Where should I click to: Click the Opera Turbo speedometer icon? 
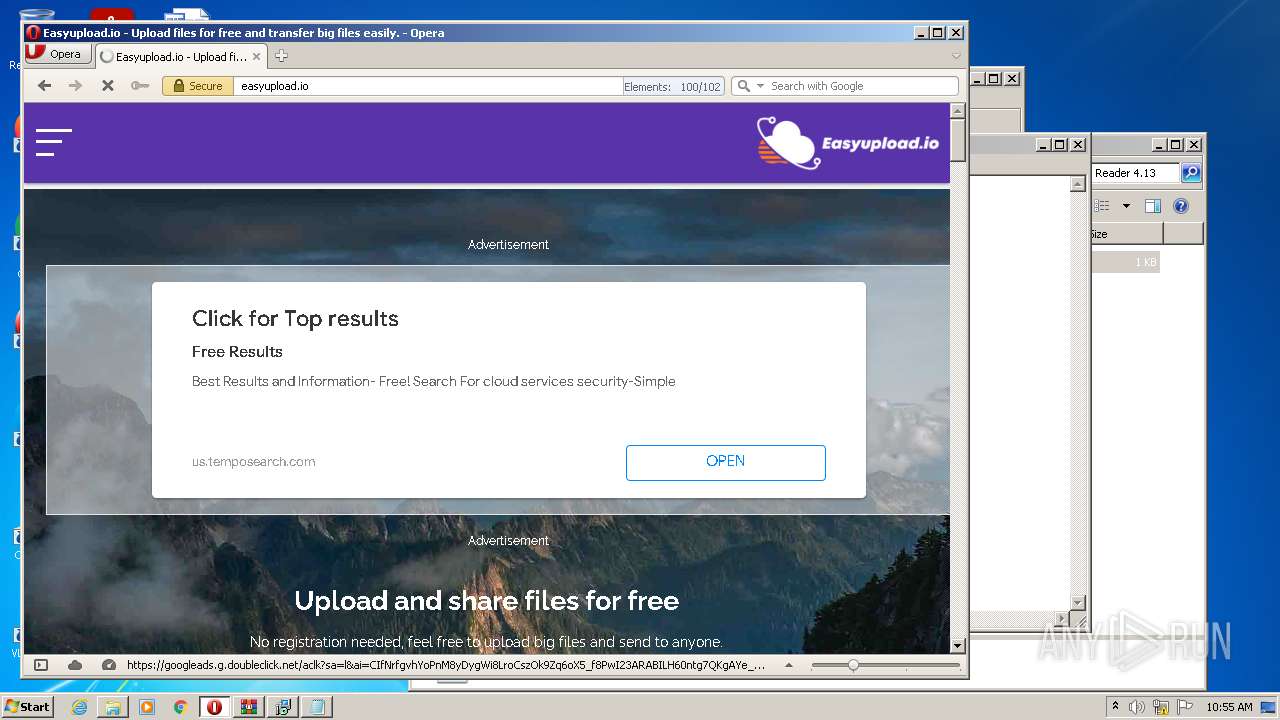pos(108,665)
